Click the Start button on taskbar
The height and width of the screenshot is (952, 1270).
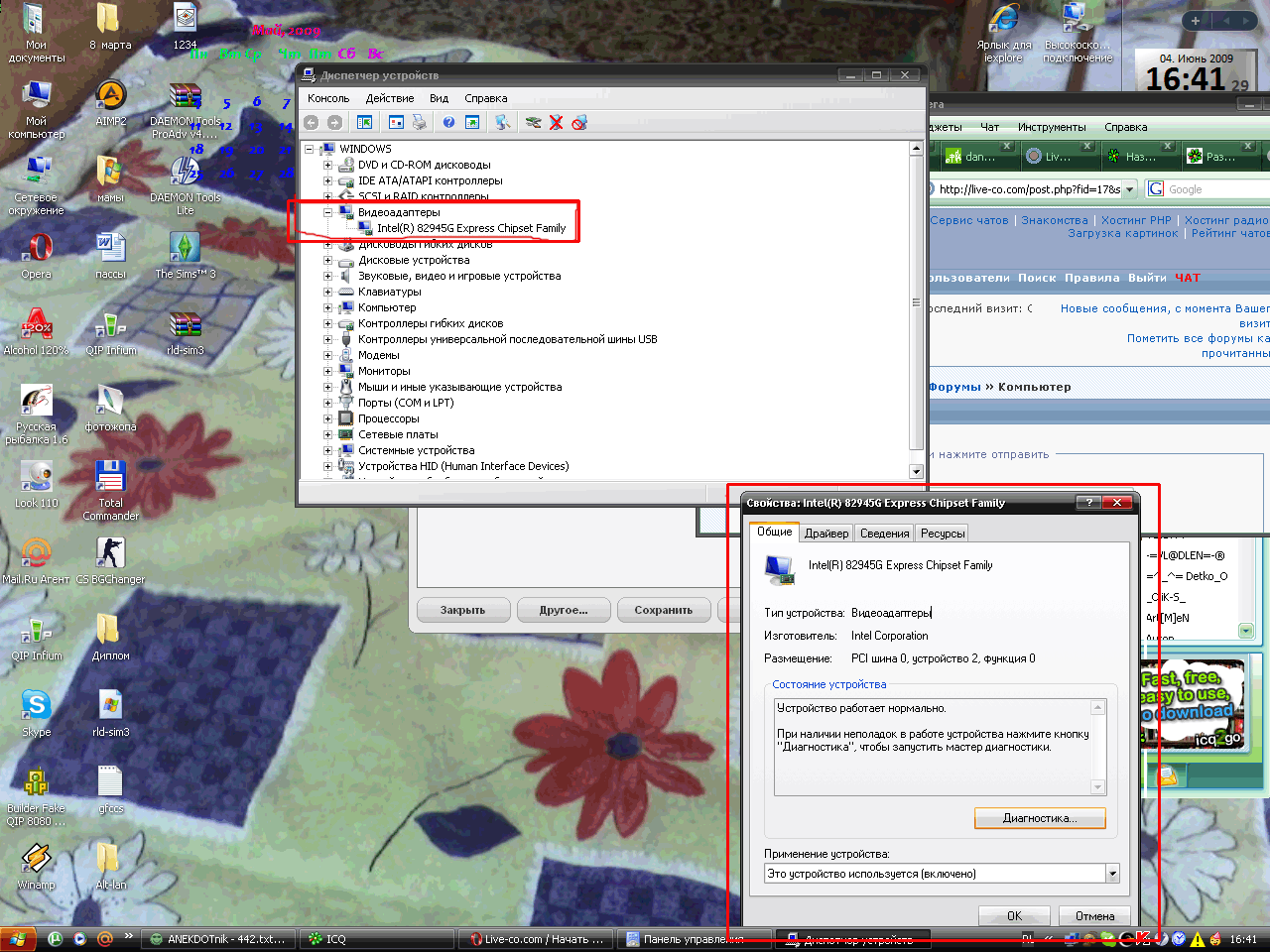[18, 938]
